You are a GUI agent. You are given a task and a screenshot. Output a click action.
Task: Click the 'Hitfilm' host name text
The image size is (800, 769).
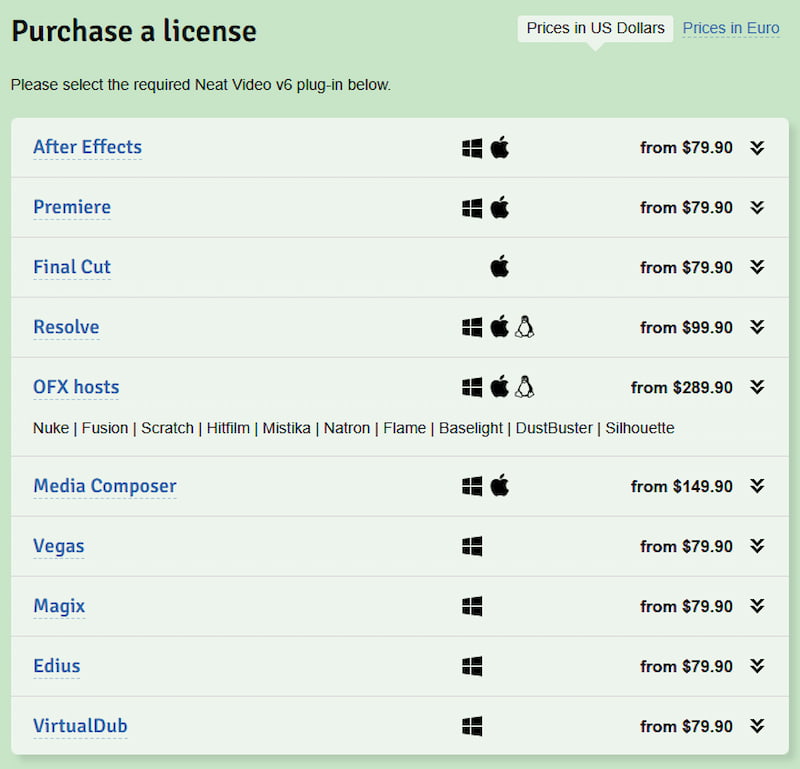[228, 428]
